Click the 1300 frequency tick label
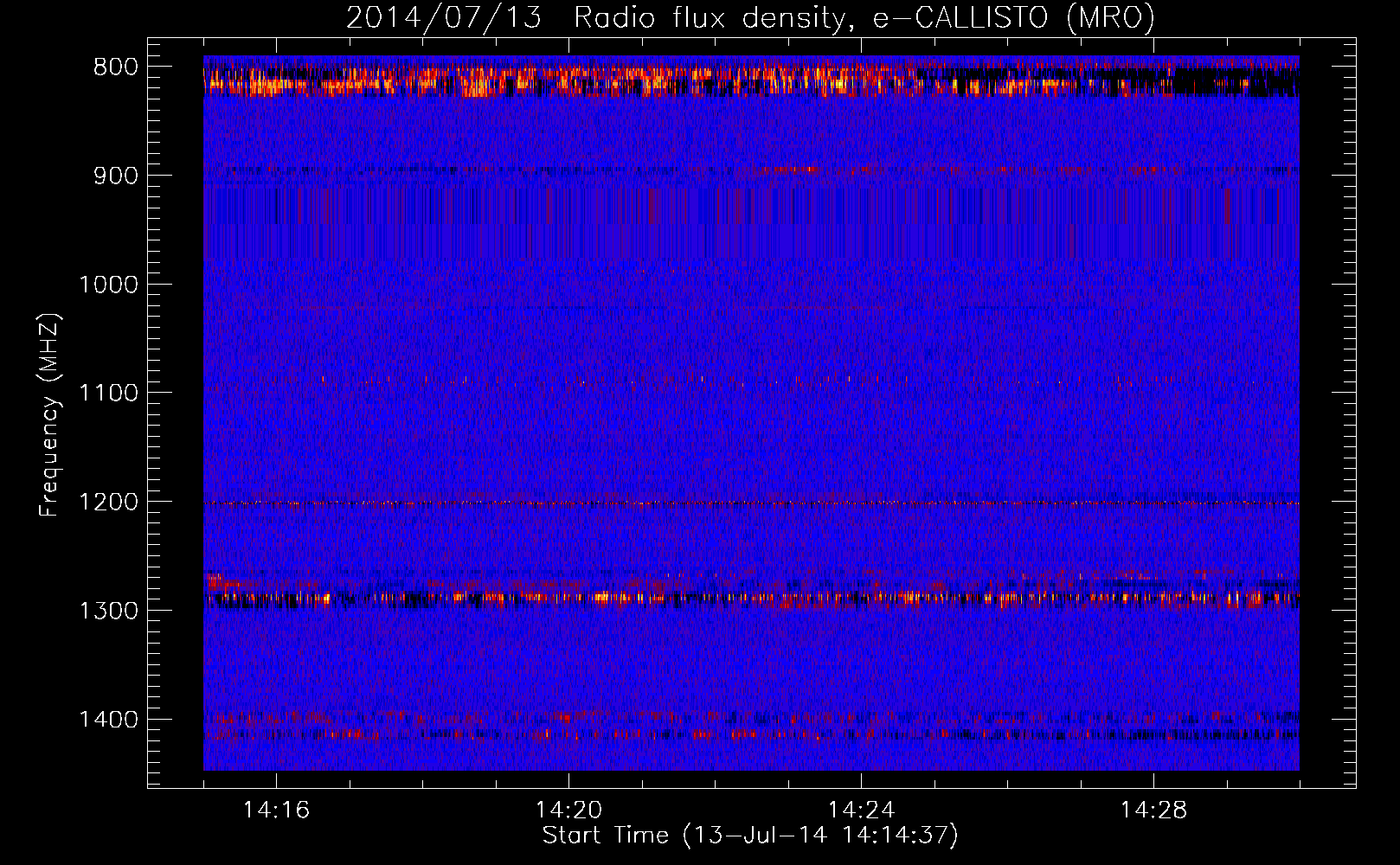 tap(108, 612)
